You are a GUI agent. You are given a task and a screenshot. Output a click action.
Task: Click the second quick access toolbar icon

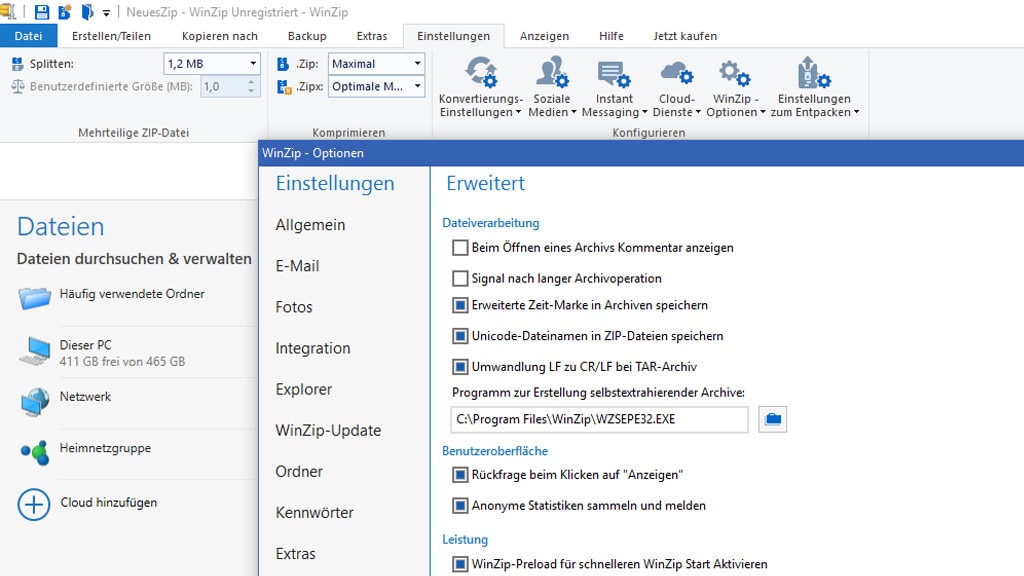pos(65,12)
